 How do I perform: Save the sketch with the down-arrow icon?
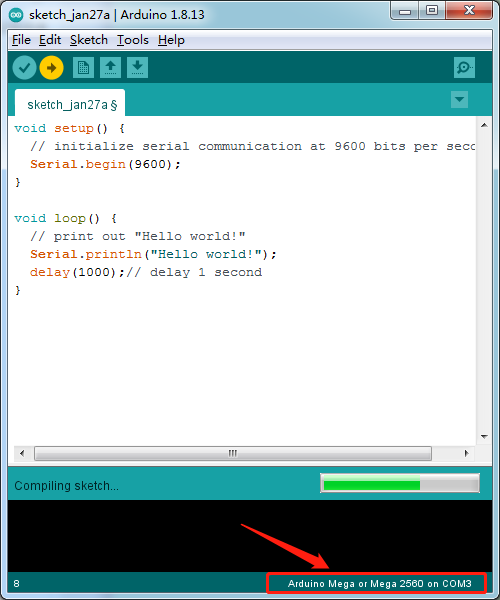click(x=137, y=68)
